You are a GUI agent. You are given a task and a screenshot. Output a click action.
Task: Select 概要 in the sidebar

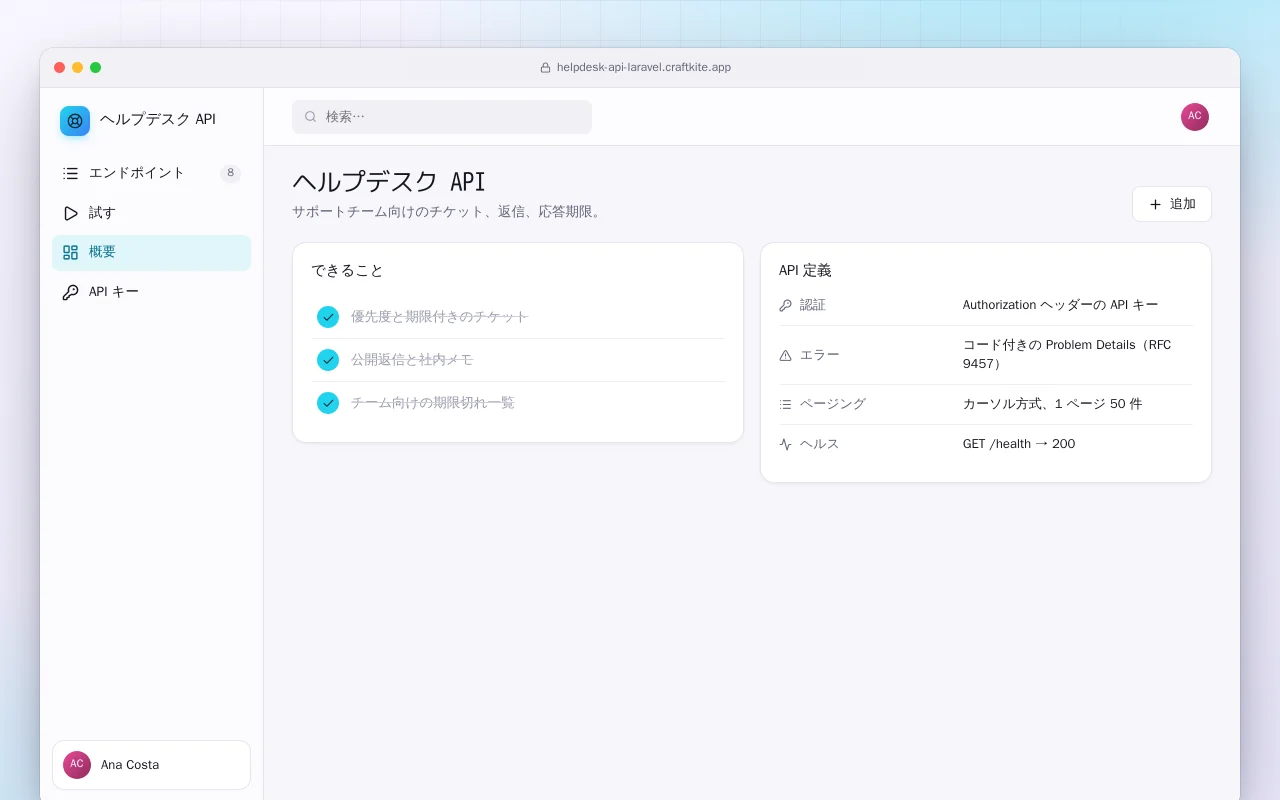pyautogui.click(x=151, y=252)
